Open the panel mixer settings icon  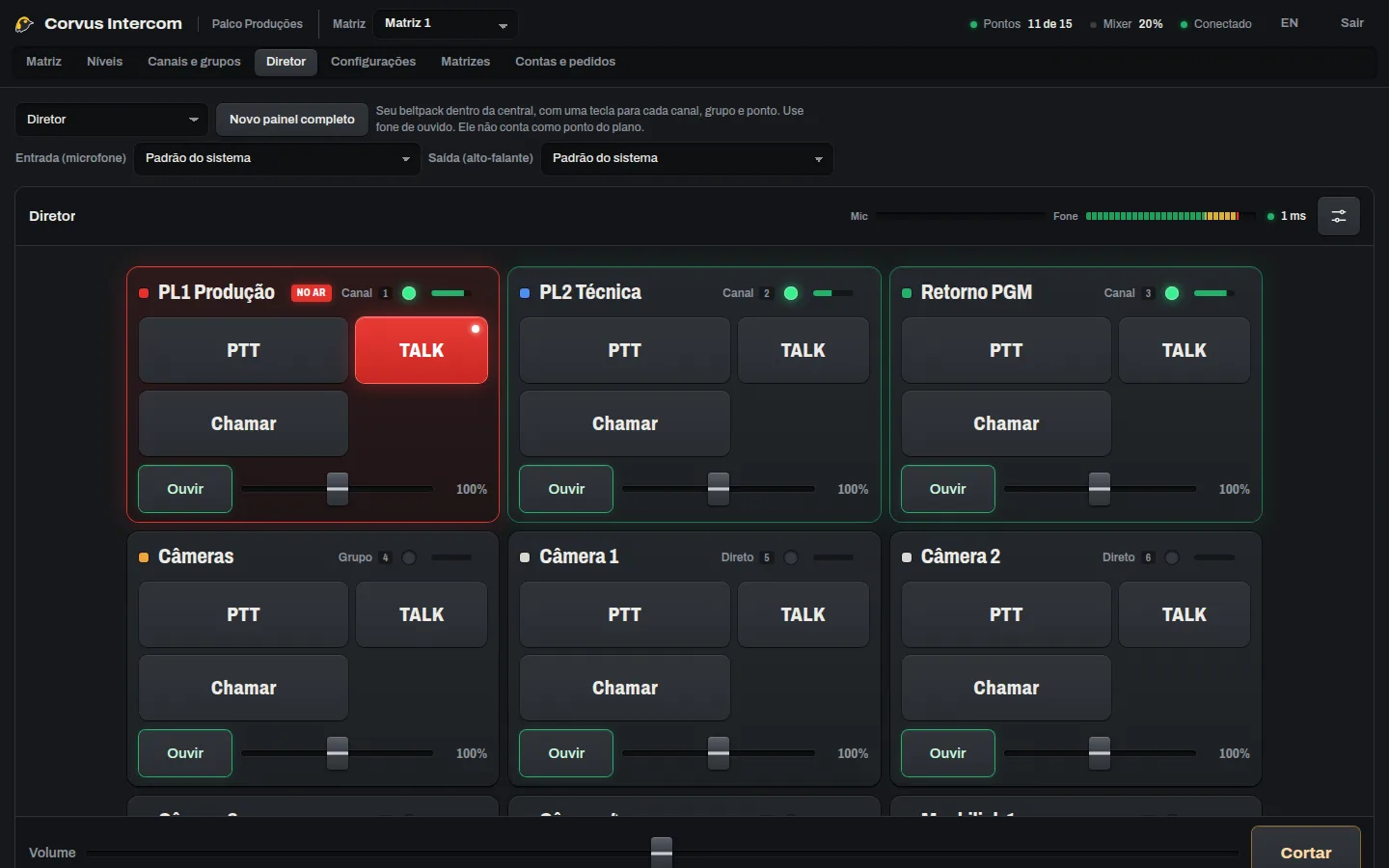click(1339, 216)
